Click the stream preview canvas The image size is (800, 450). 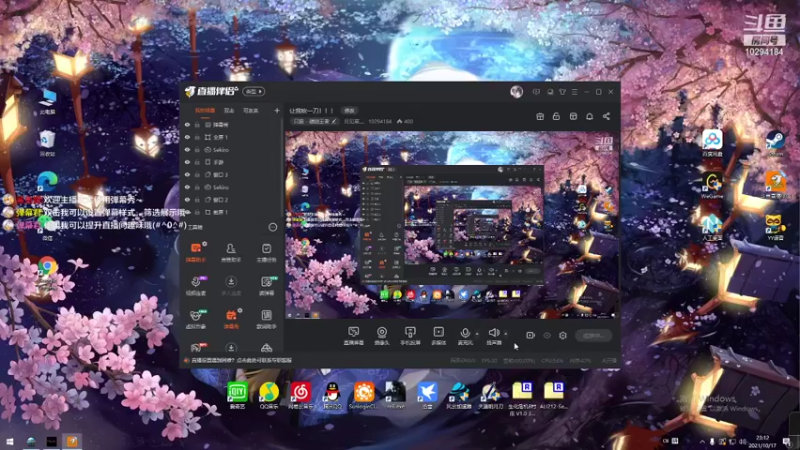point(451,225)
